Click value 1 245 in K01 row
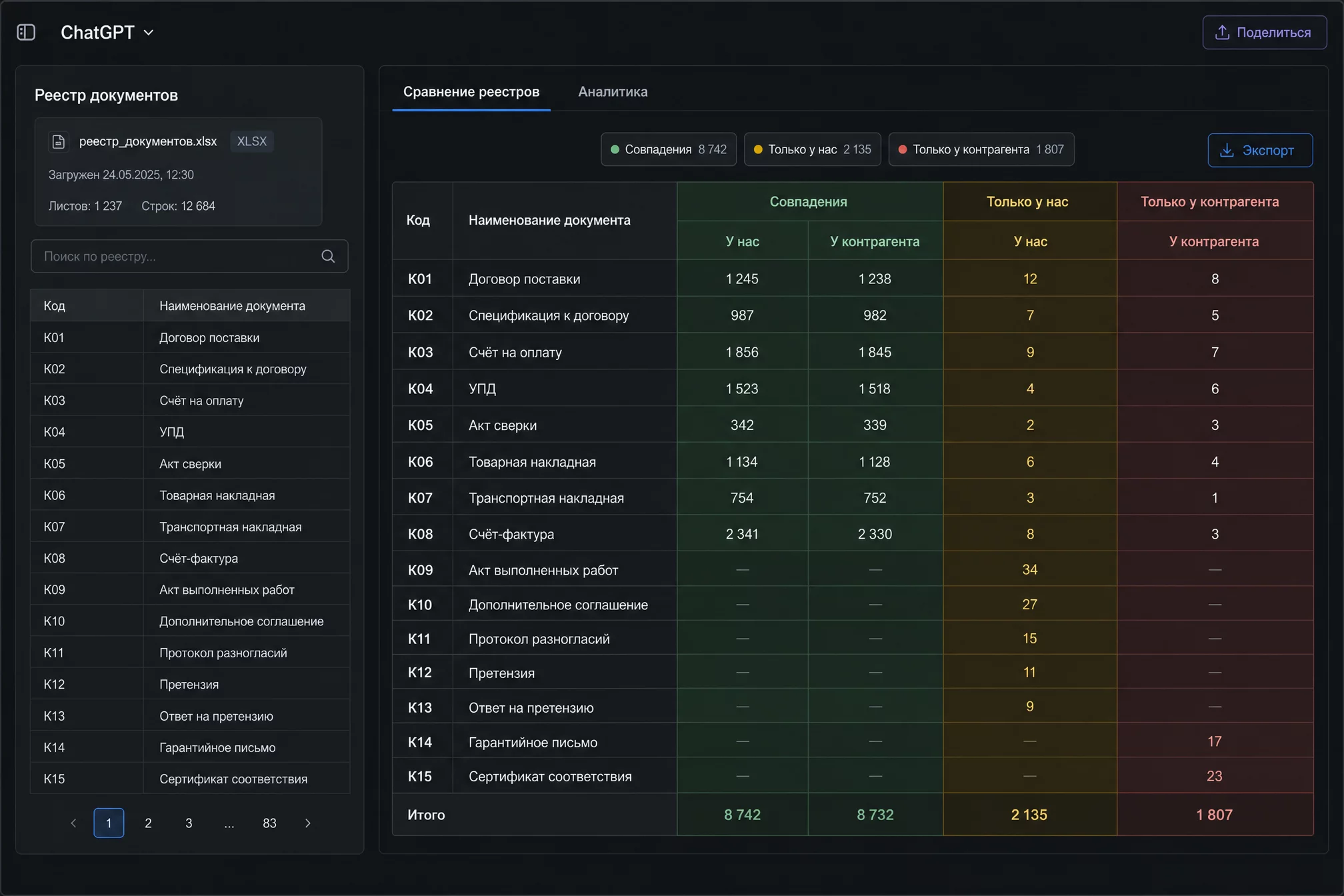 tap(742, 279)
